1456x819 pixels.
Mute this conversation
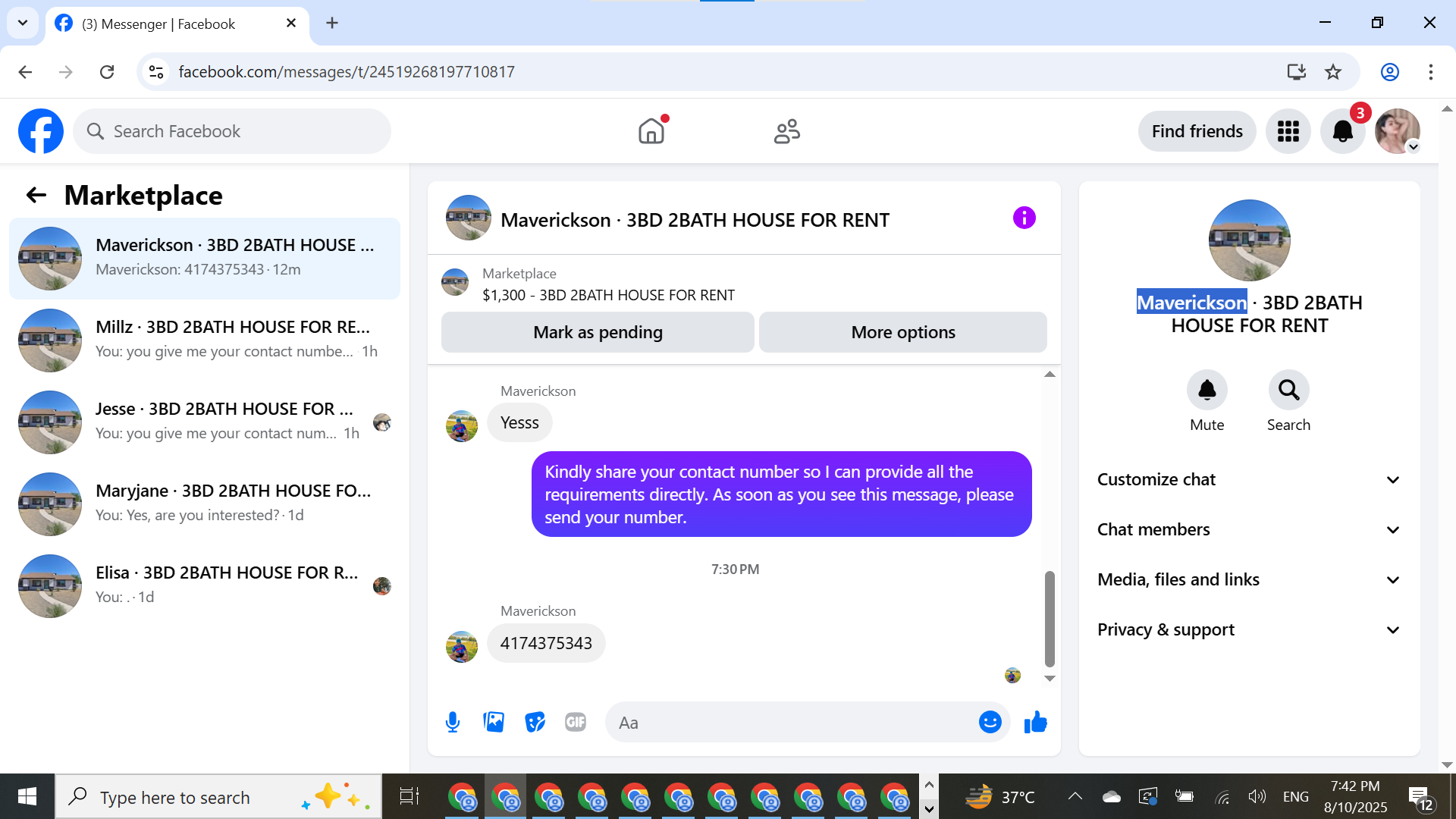1207,390
